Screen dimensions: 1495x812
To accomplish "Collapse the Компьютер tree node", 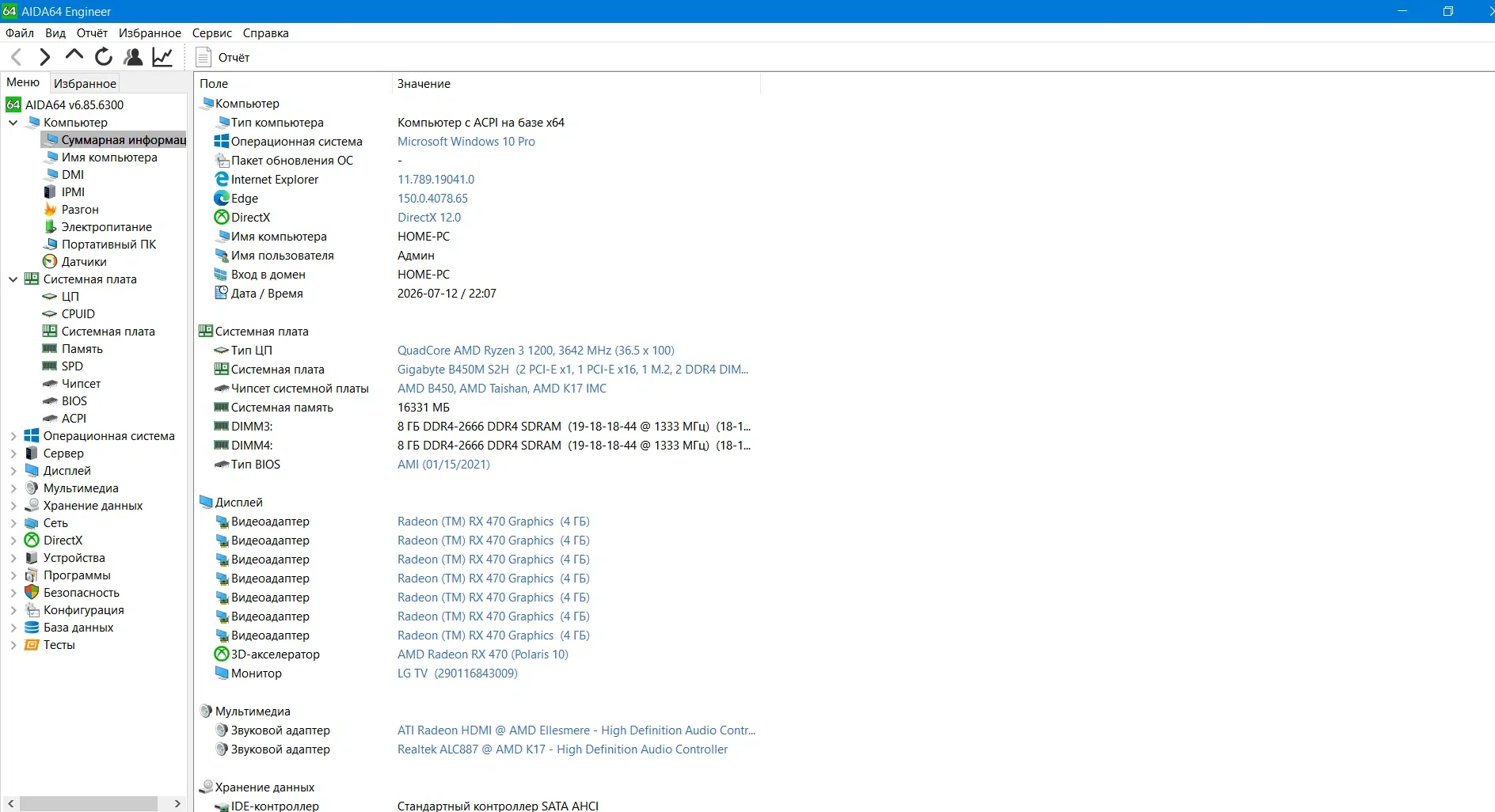I will 13,123.
